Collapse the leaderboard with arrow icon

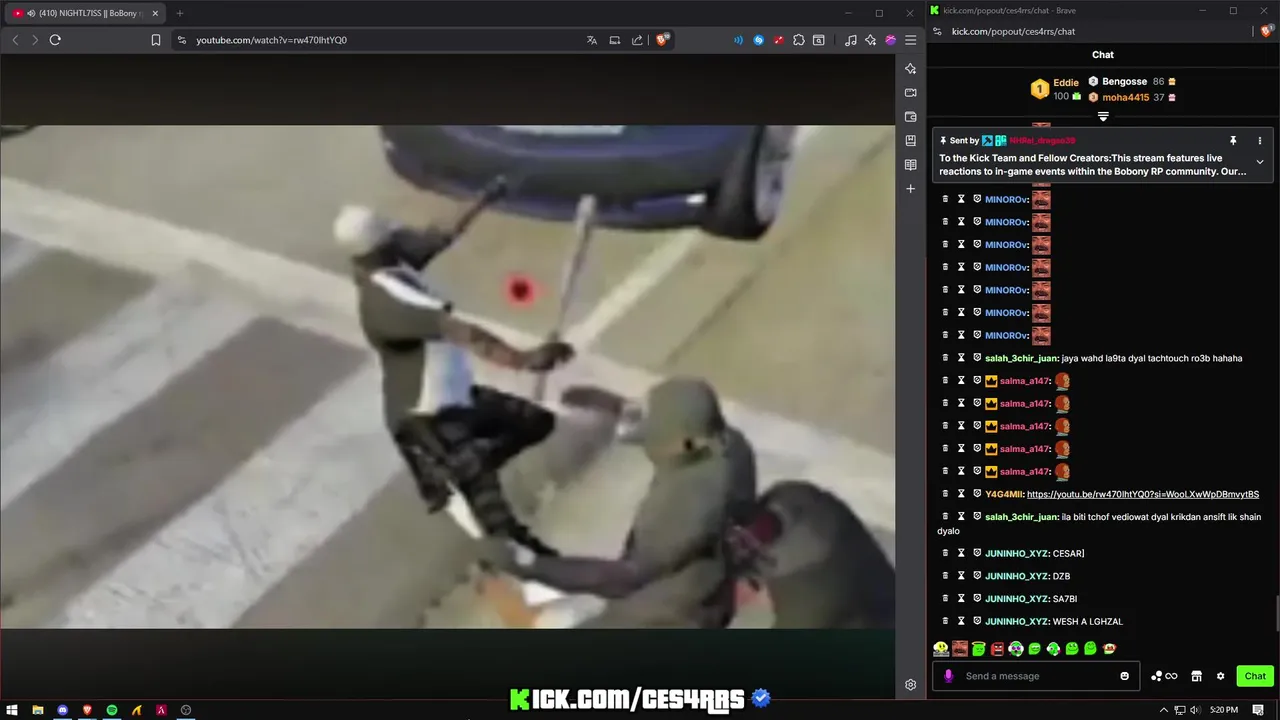(1103, 117)
